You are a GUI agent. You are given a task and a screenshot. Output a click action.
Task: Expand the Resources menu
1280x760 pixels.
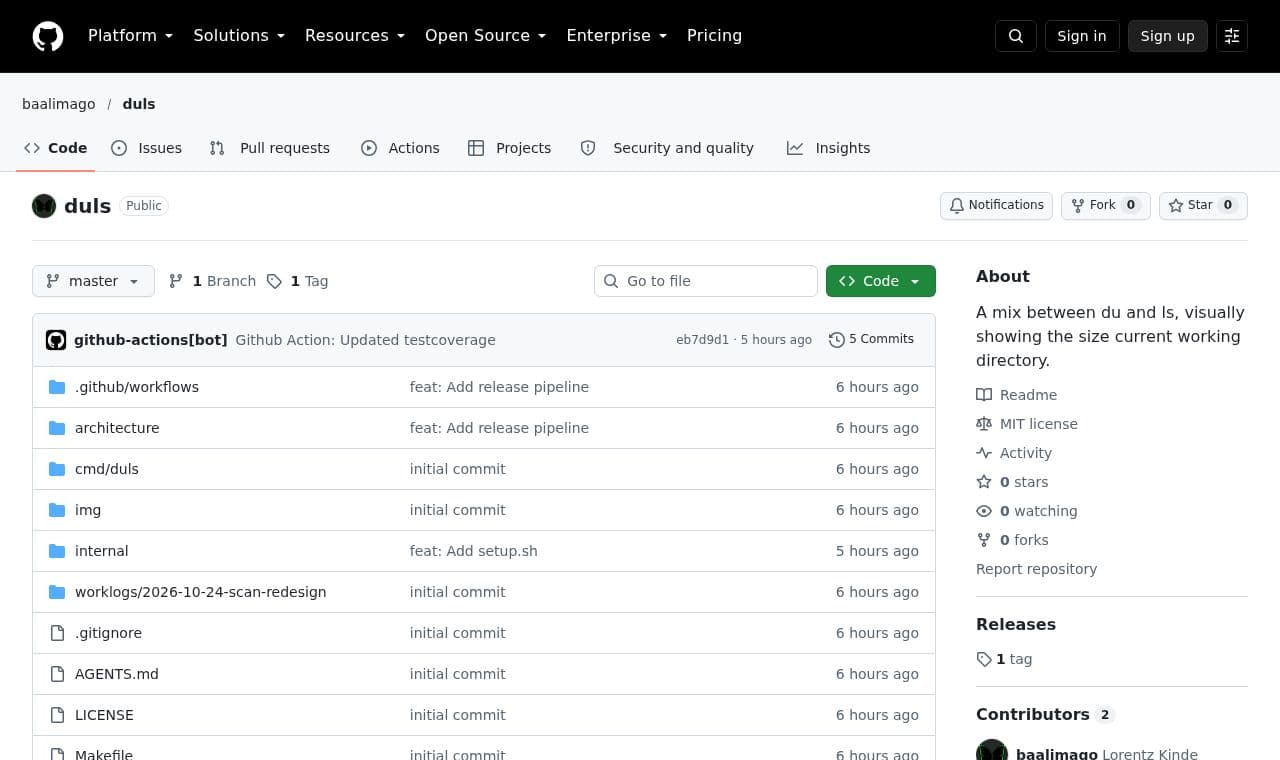pyautogui.click(x=355, y=36)
